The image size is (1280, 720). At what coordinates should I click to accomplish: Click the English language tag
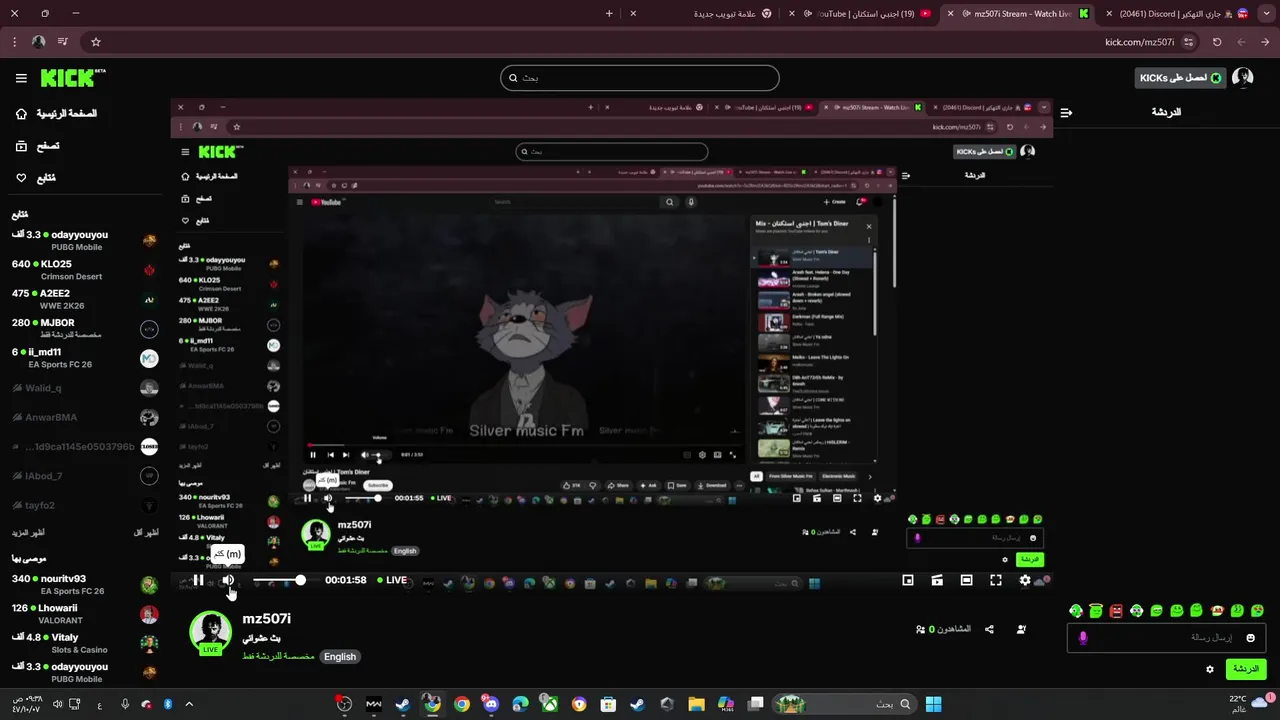340,657
